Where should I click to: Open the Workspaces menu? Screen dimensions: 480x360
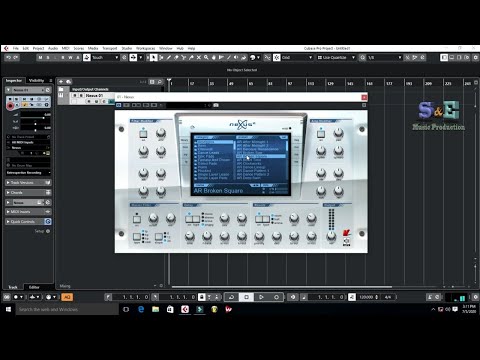(x=146, y=48)
